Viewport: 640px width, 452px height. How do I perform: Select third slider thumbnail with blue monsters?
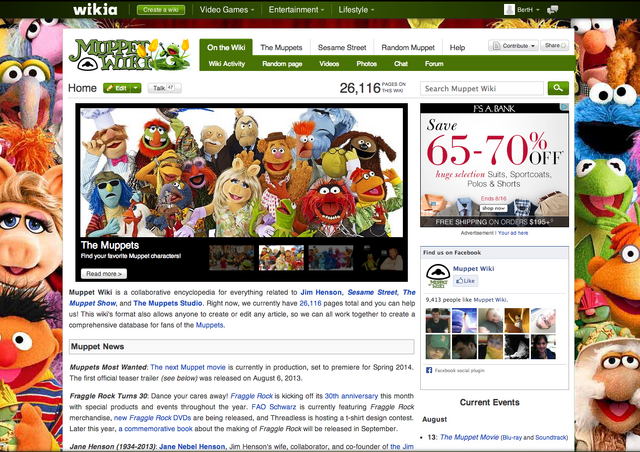(331, 258)
